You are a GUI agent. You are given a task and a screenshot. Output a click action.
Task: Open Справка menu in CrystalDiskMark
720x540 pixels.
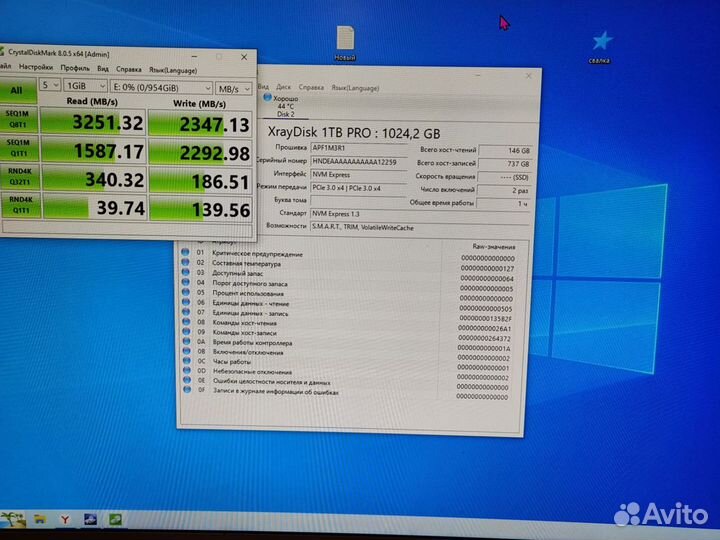[x=129, y=69]
